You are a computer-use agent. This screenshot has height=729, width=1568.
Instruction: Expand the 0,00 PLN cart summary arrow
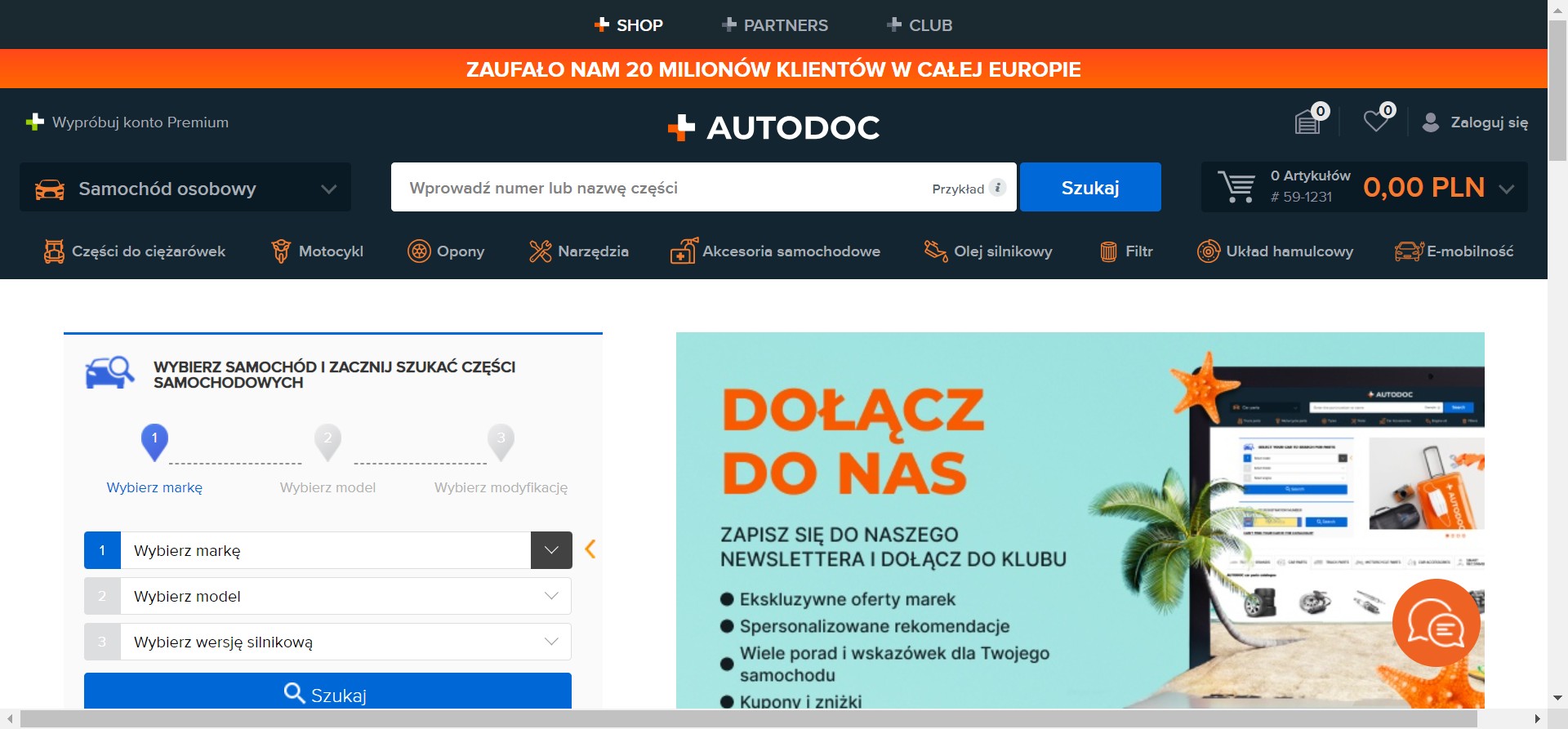pos(1507,189)
